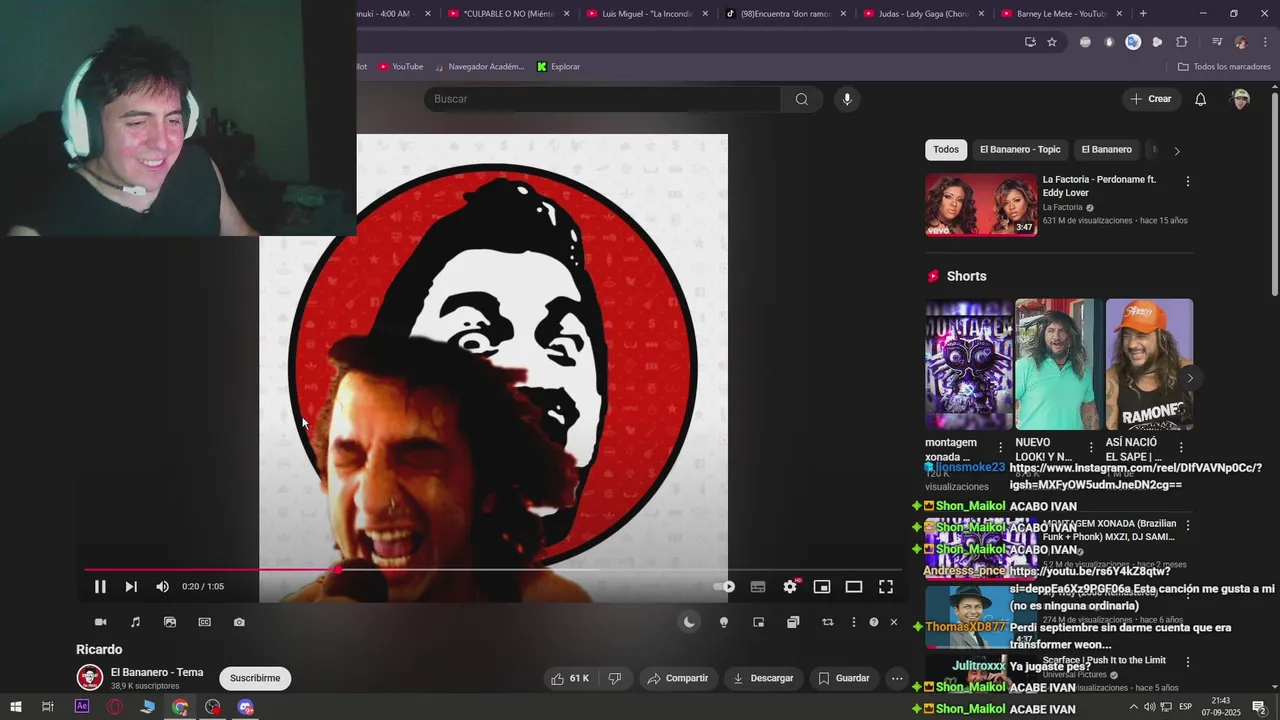This screenshot has width=1280, height=720.
Task: Open Todos los marcadores bookmarks folder
Action: pos(1224,67)
